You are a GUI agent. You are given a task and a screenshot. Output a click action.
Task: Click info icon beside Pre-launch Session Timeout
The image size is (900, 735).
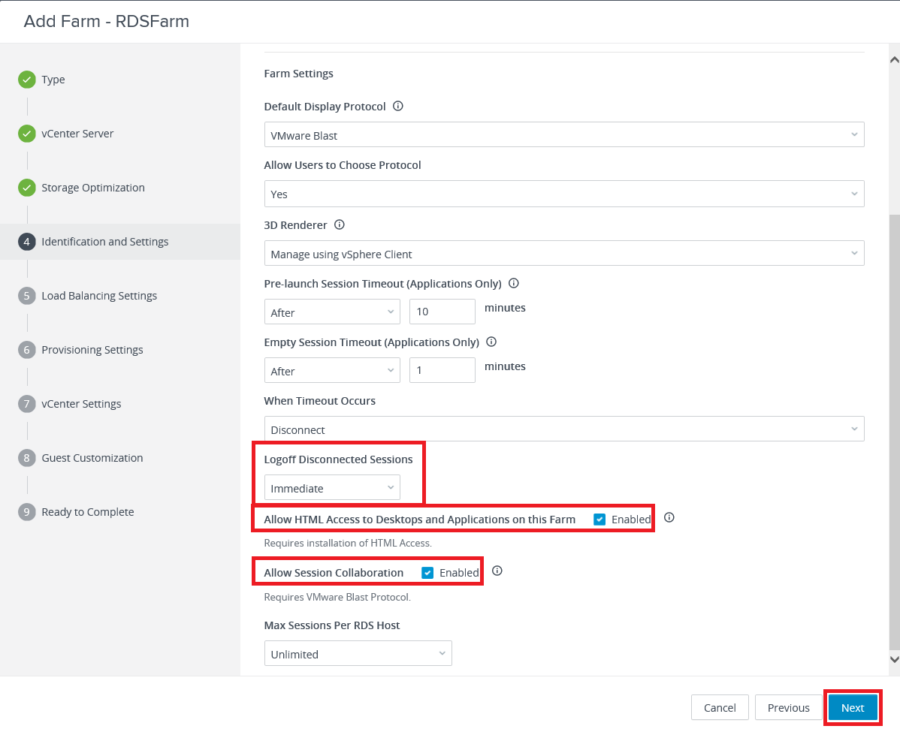513,283
